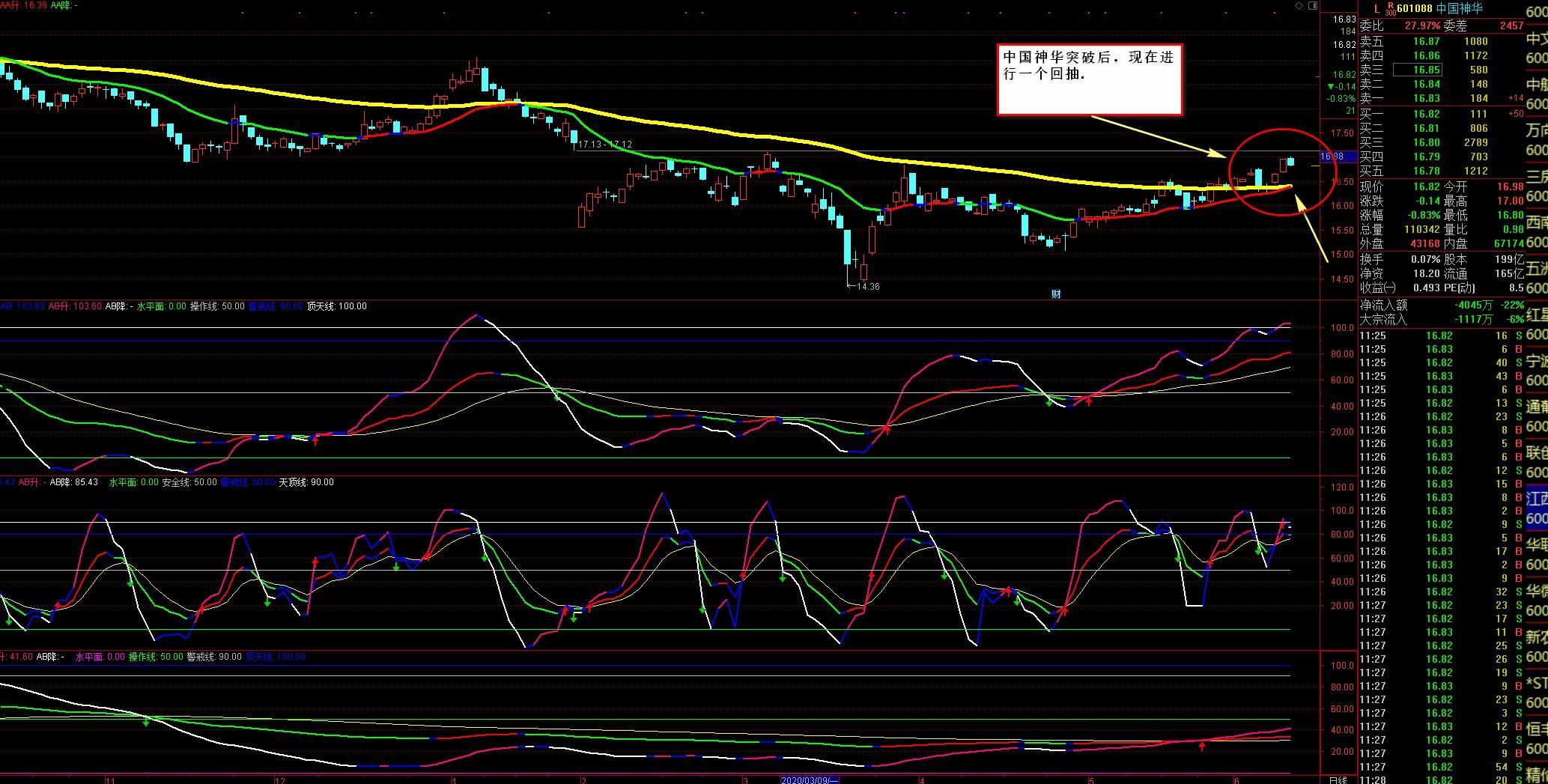Image resolution: width=1548 pixels, height=784 pixels.
Task: Click the 买三 bid price 16.80
Action: [x=1427, y=142]
